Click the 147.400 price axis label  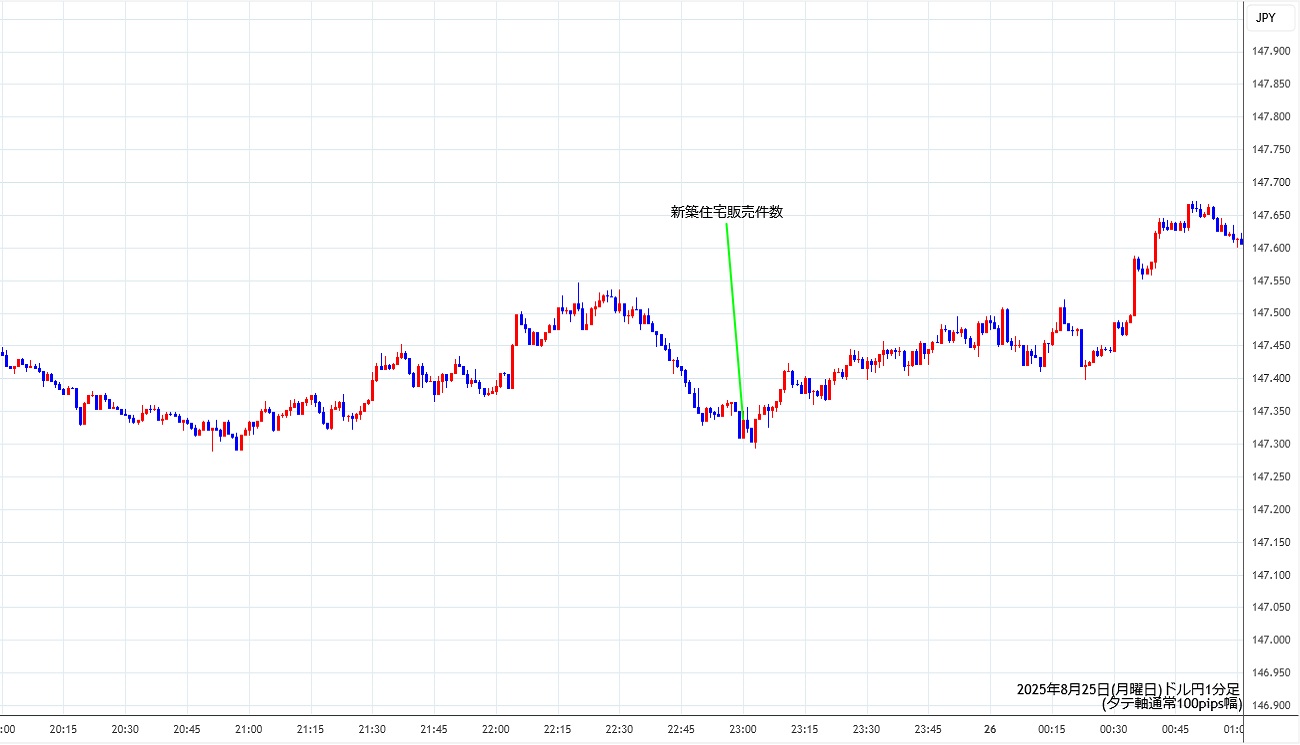1271,379
